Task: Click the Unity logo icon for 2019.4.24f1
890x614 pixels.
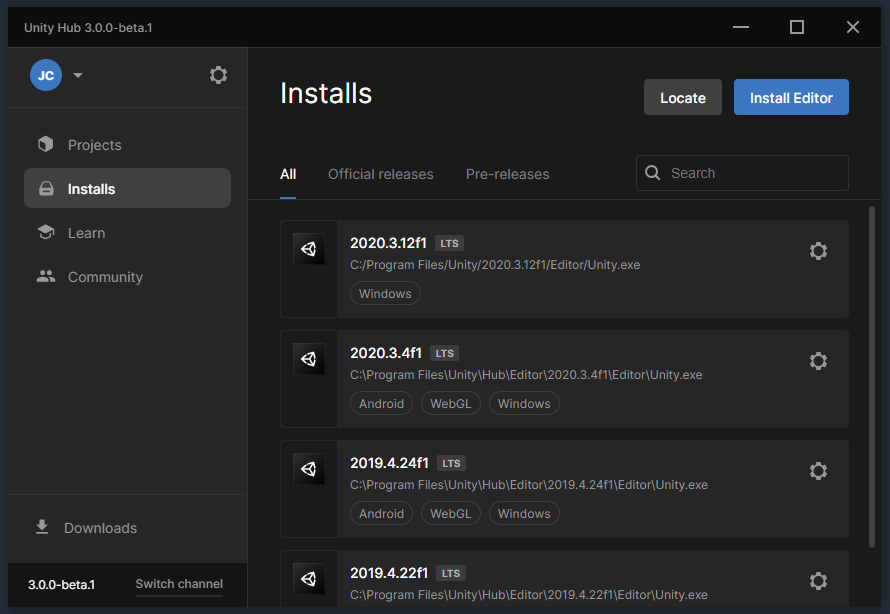Action: click(309, 469)
